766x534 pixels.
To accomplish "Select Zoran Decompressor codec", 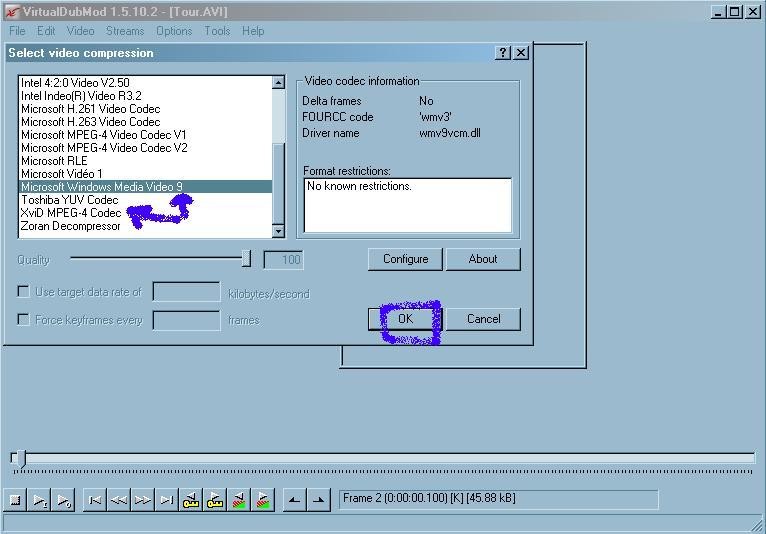I will tap(146, 226).
